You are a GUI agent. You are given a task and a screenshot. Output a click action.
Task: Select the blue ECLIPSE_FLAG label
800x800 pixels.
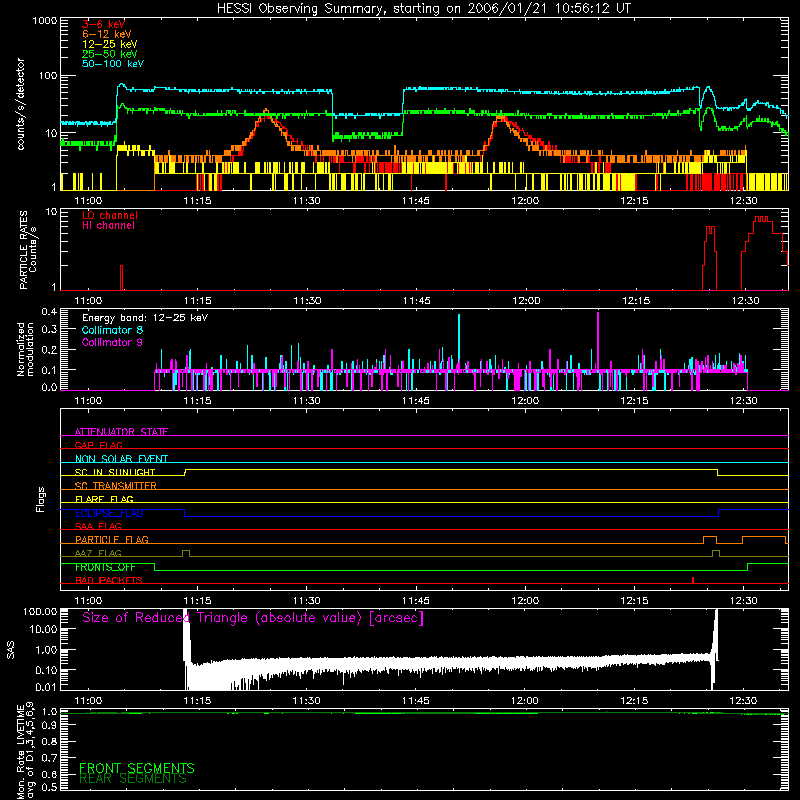point(109,513)
